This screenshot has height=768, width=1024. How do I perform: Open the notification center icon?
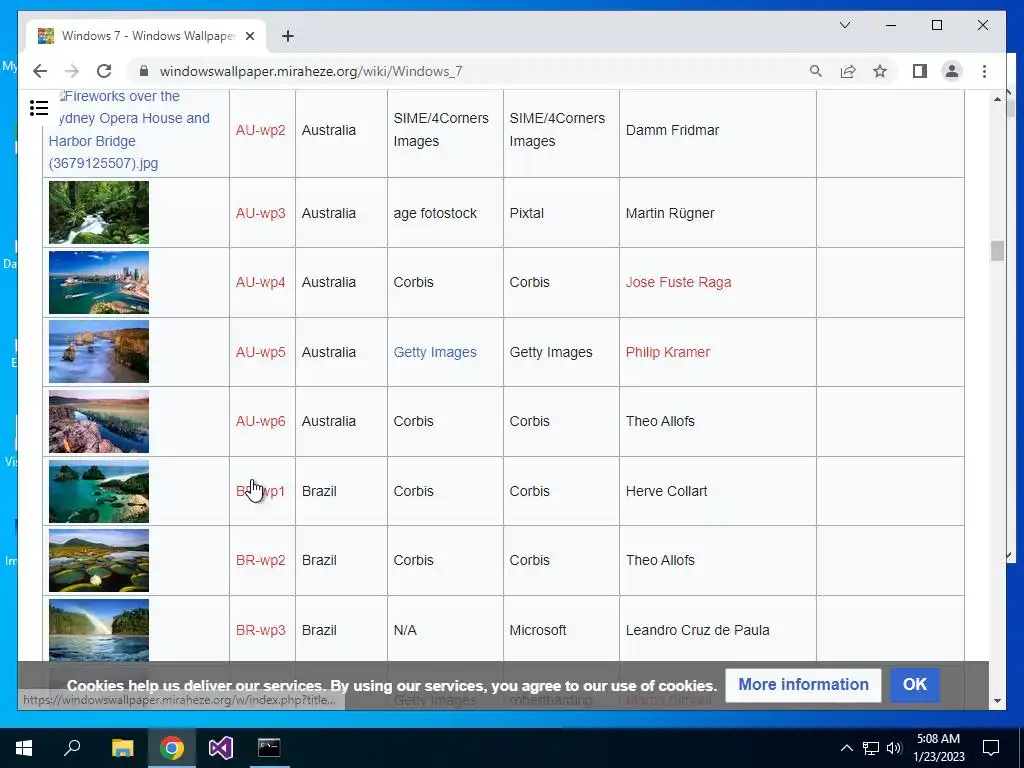point(991,748)
